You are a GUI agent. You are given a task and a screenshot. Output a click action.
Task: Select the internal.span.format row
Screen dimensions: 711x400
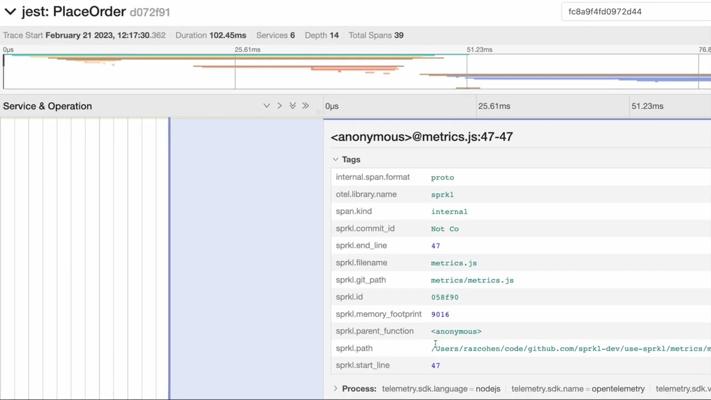tap(521, 177)
